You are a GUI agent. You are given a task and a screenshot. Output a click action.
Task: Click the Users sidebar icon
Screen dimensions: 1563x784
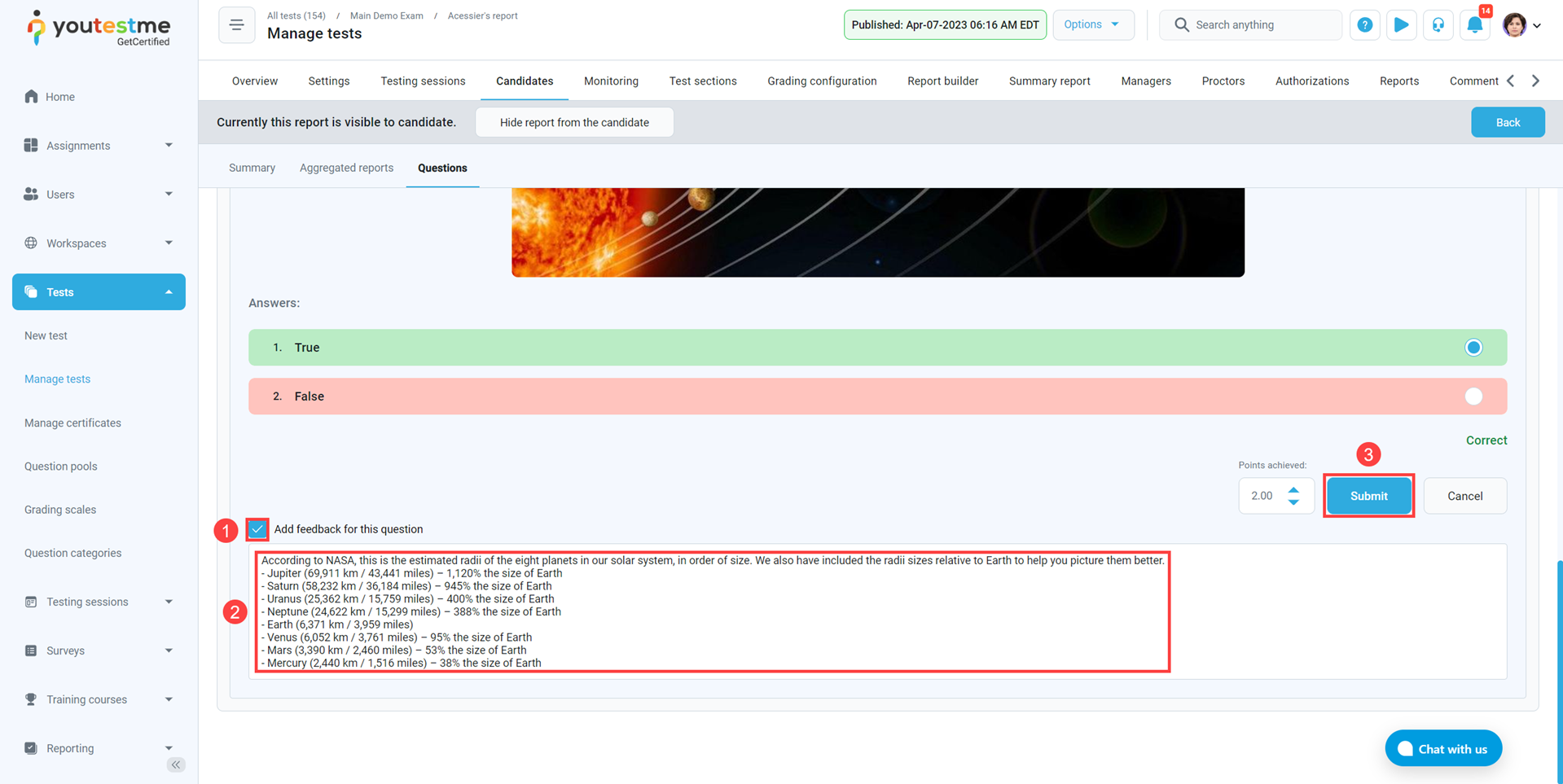31,194
